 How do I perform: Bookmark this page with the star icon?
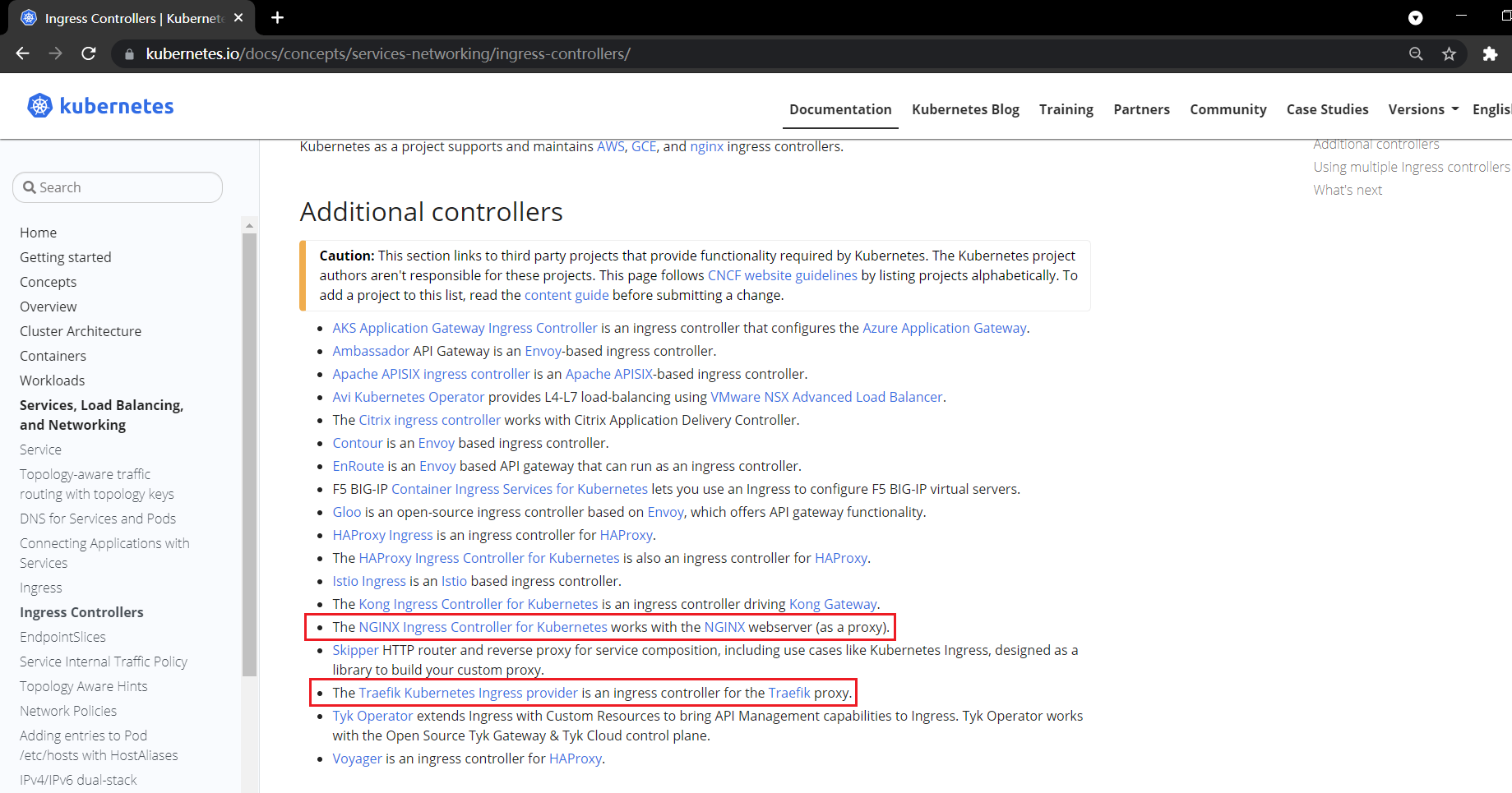pos(1450,53)
